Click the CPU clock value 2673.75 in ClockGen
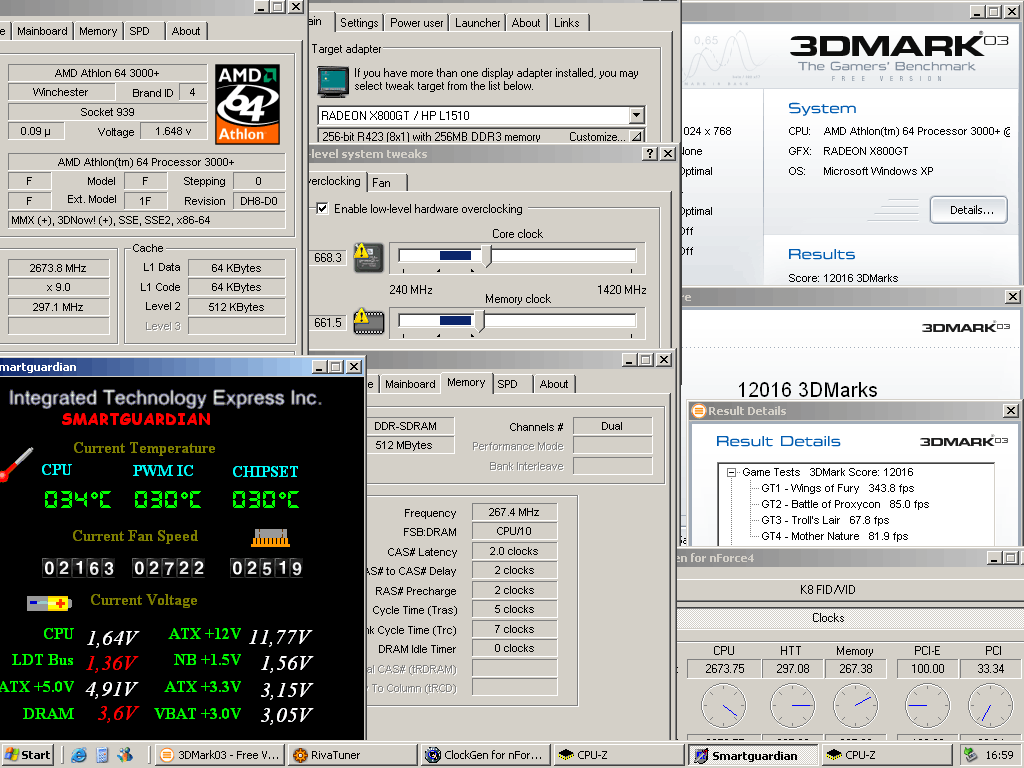Viewport: 1024px width, 768px height. pos(724,669)
